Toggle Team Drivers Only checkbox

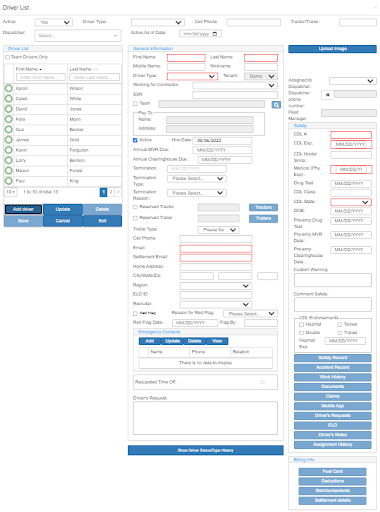click(7, 57)
